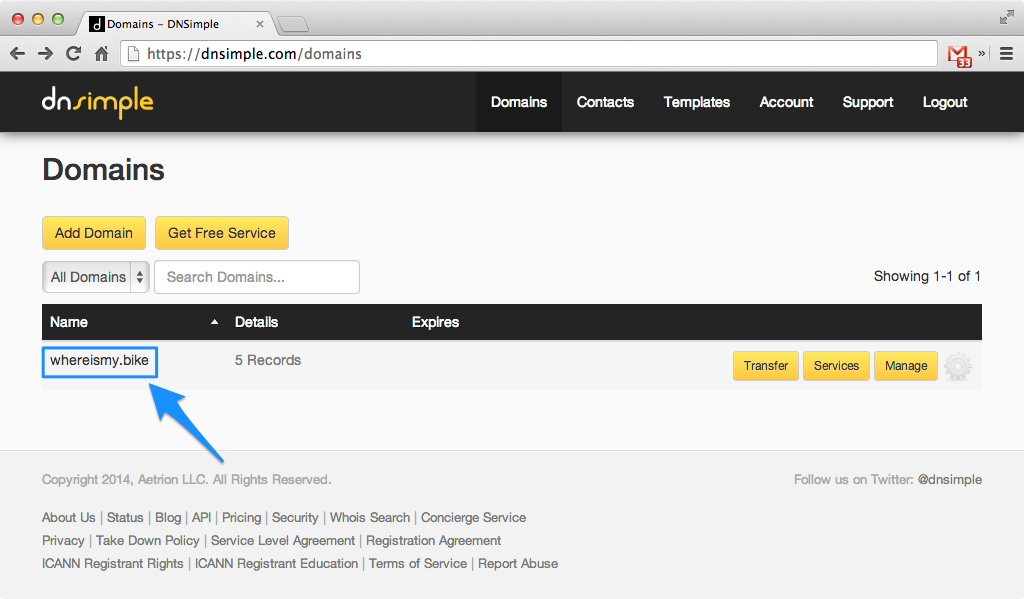1024x599 pixels.
Task: Open the Concierge Service footer link
Action: (473, 517)
